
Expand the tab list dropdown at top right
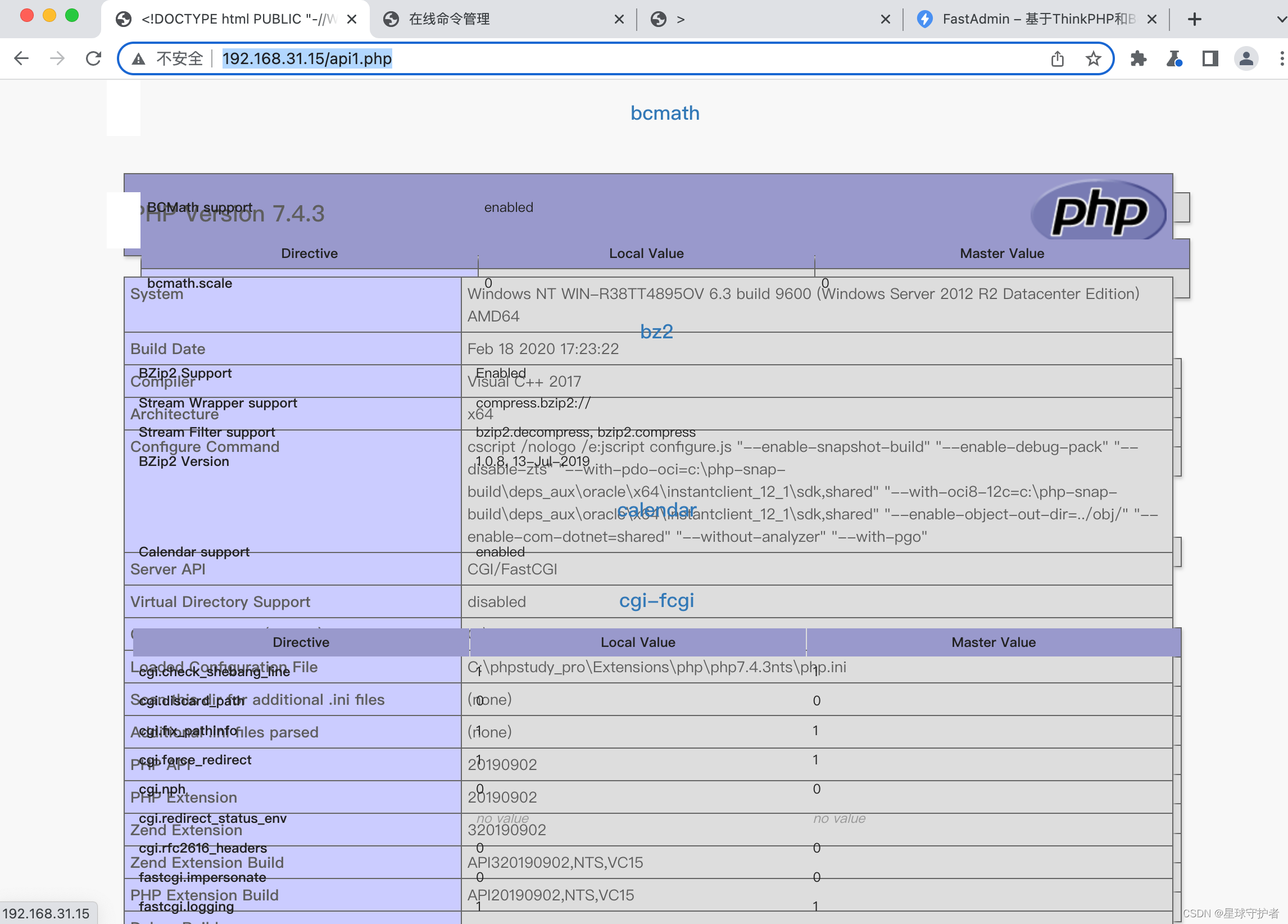point(1279,19)
